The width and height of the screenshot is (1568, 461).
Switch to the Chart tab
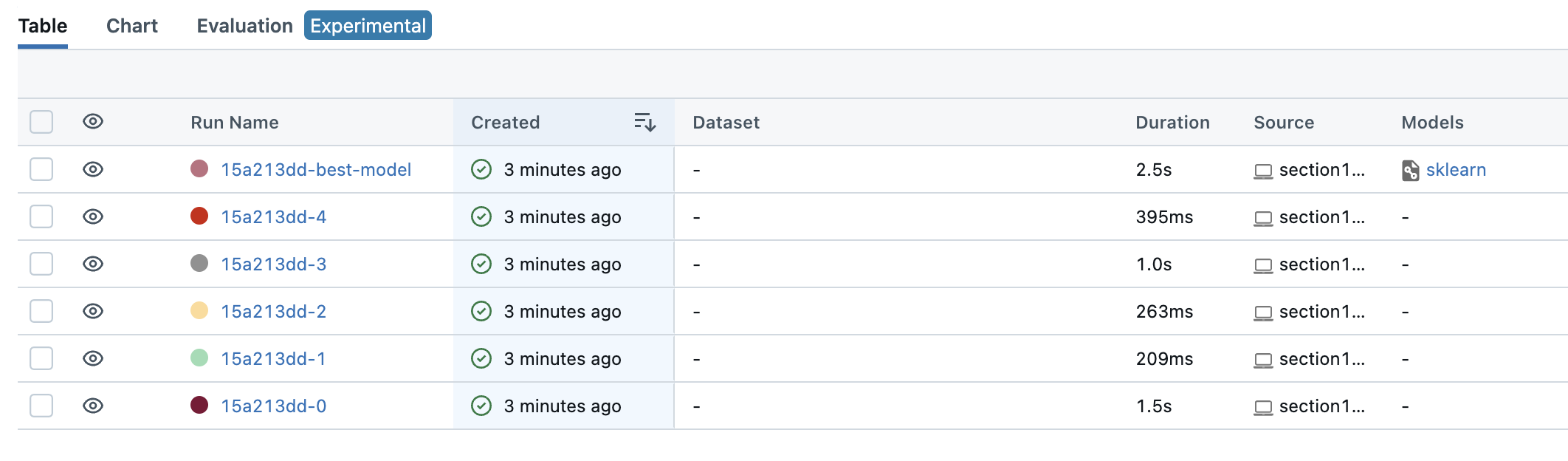[132, 26]
